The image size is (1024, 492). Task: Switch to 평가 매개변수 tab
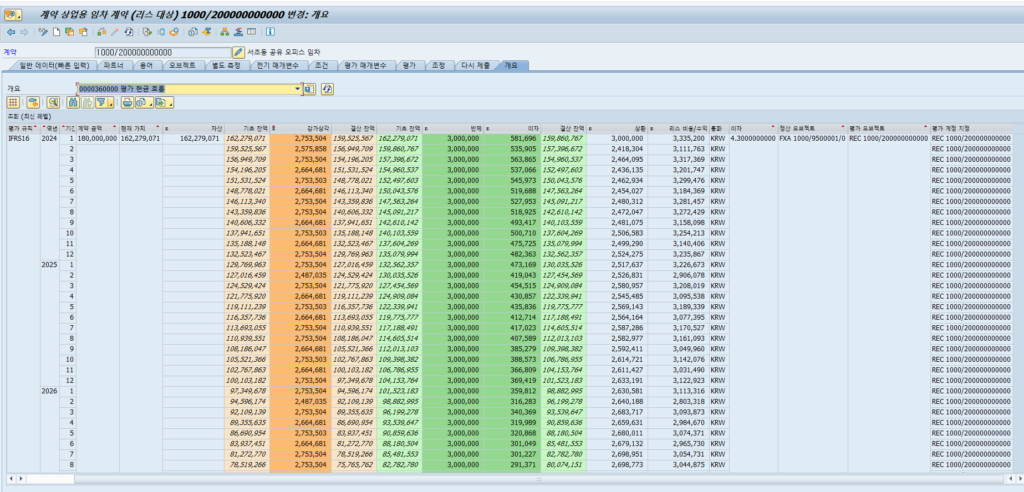coord(366,65)
